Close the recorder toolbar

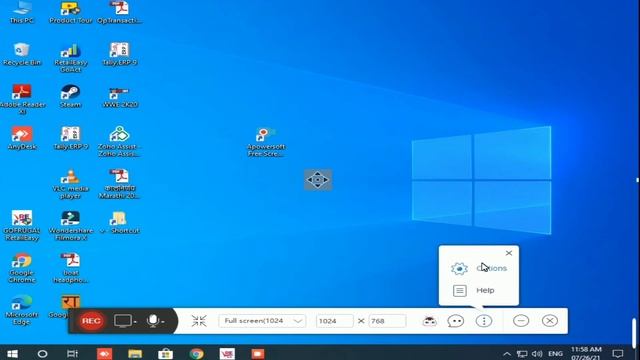pos(550,321)
